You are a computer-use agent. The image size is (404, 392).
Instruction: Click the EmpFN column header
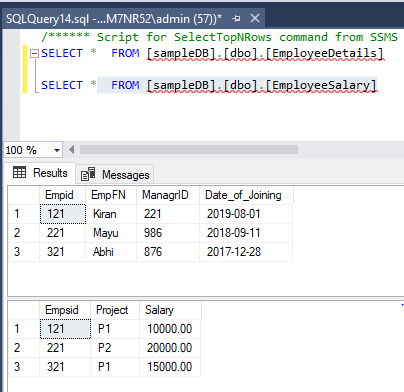tap(111, 195)
